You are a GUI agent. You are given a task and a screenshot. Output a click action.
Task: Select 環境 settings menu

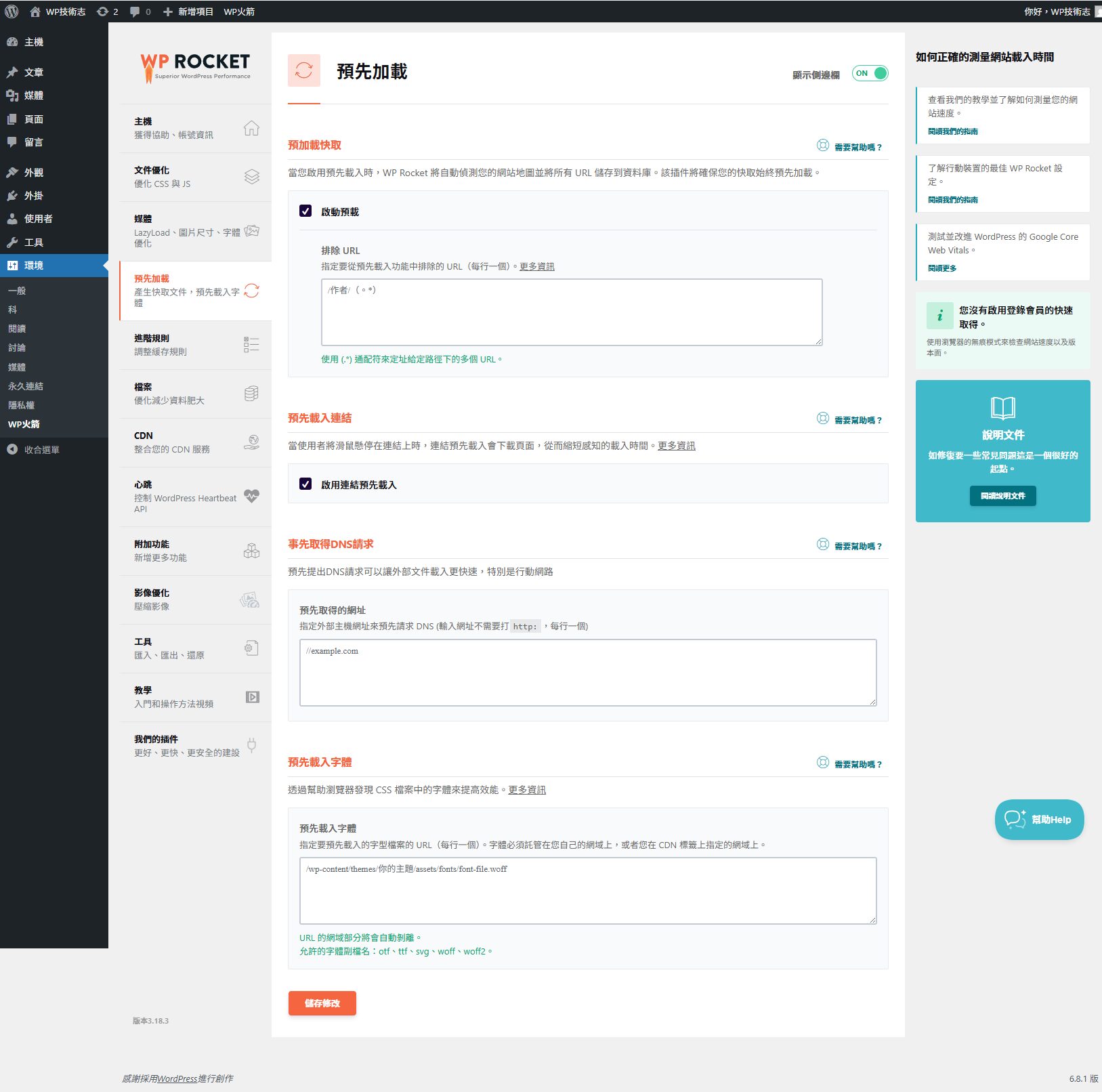(x=54, y=266)
